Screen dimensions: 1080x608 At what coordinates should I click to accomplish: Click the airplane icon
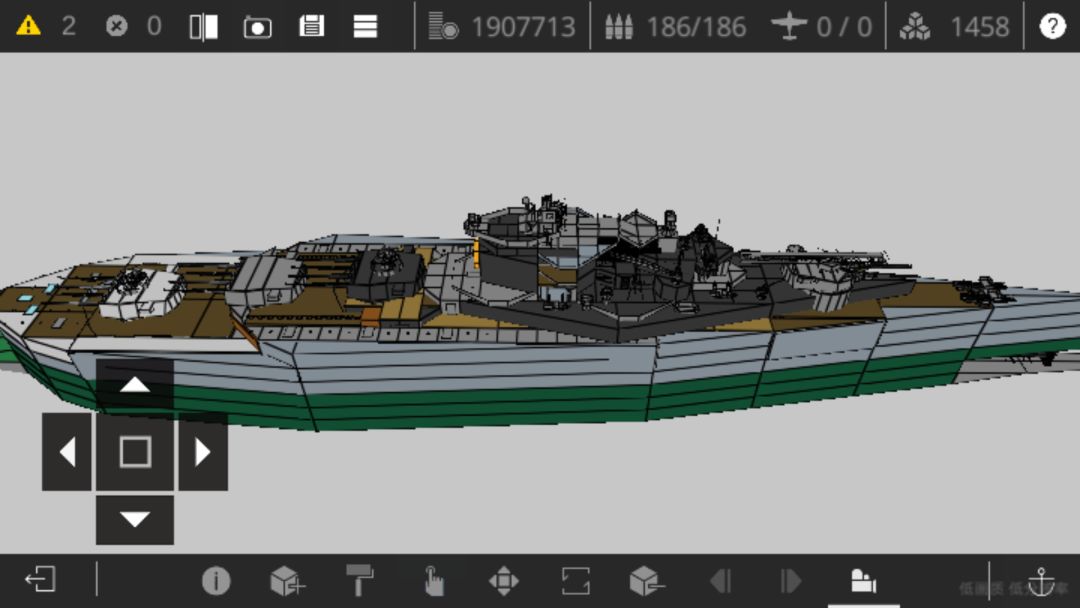[x=789, y=26]
